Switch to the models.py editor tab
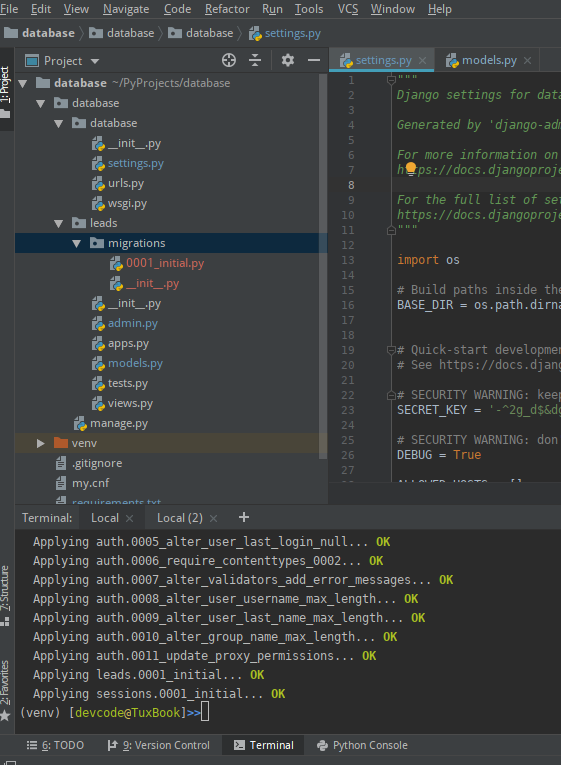561x765 pixels. [x=489, y=60]
